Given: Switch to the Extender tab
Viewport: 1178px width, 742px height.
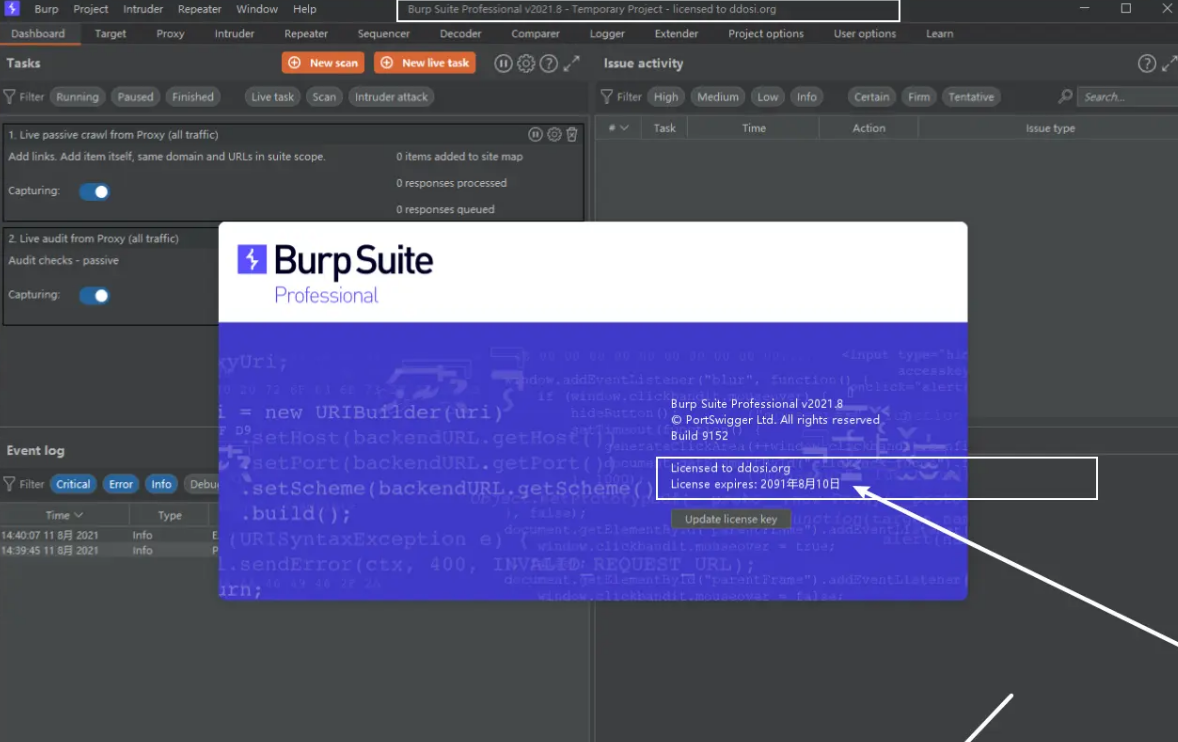Looking at the screenshot, I should [x=676, y=34].
